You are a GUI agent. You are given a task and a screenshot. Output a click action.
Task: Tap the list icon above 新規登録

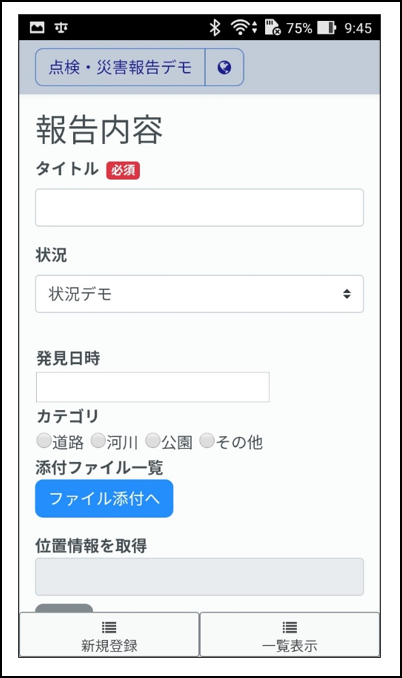point(109,627)
